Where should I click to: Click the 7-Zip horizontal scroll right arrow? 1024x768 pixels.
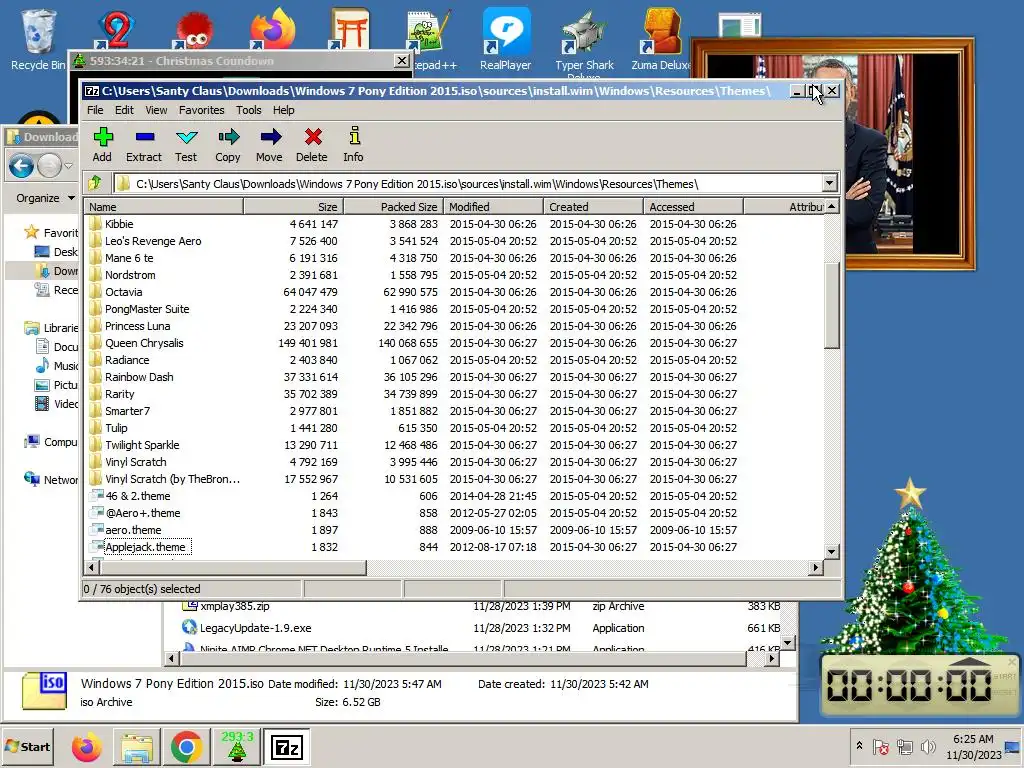(815, 568)
